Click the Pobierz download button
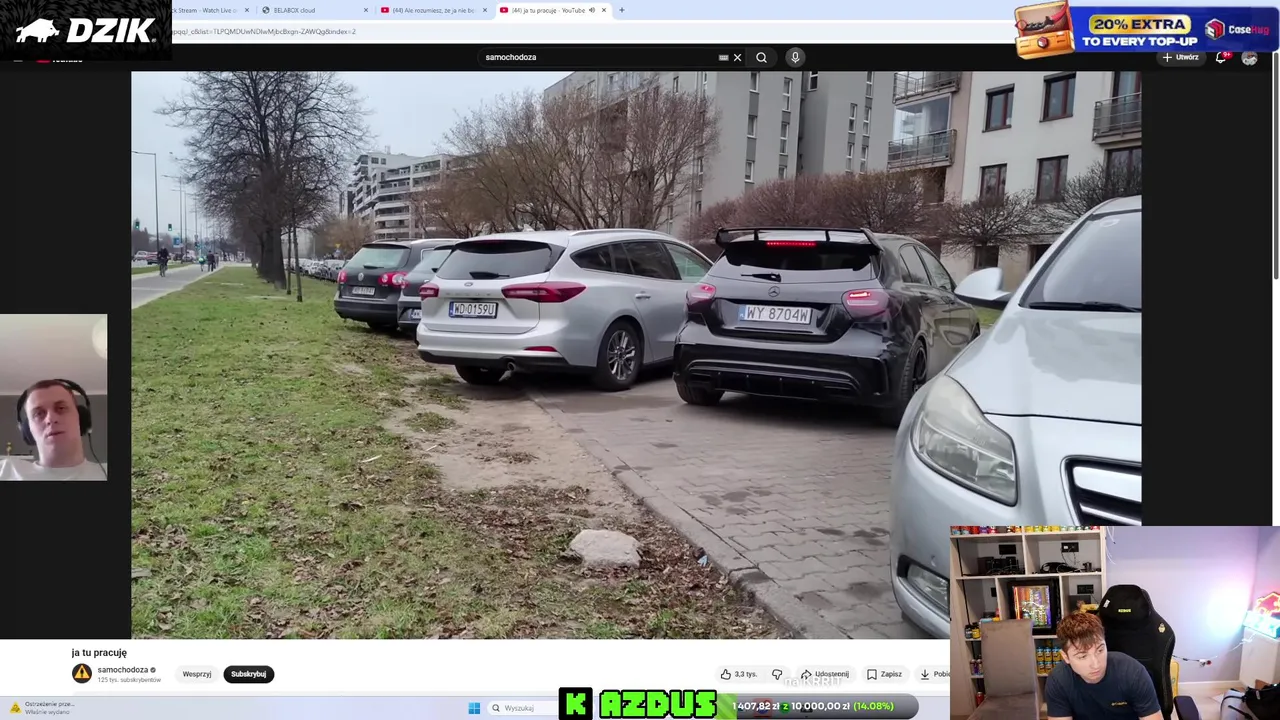Screen dimensions: 1280x720 coord(935,674)
